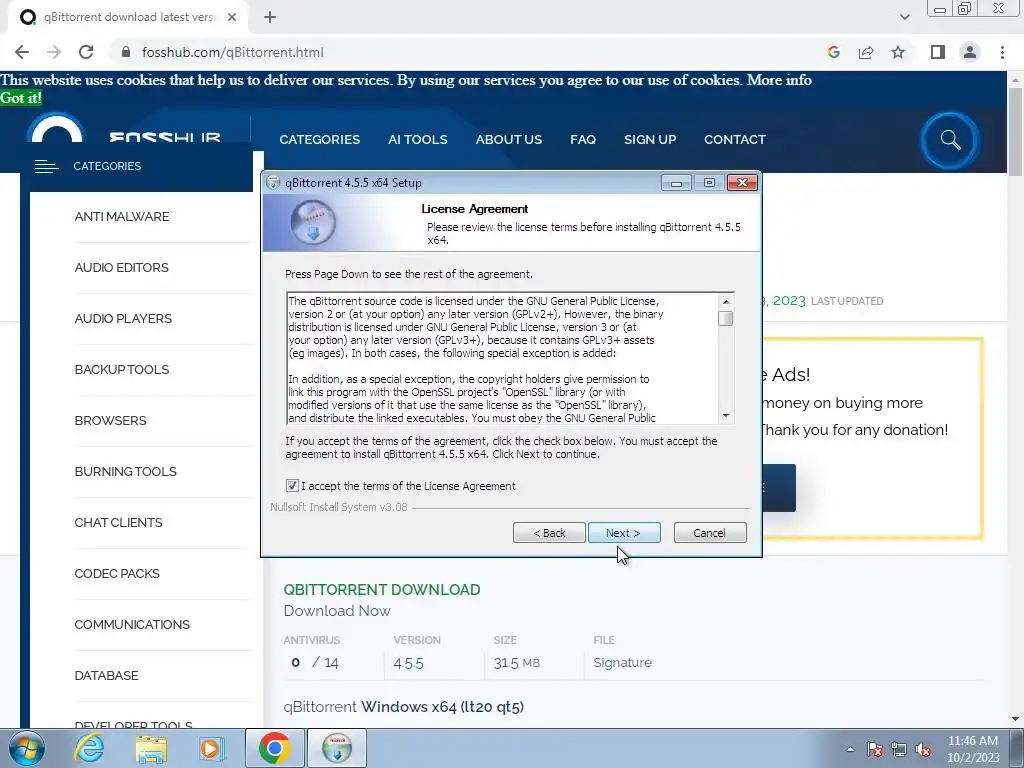1024x768 pixels.
Task: Bookmark page with star icon
Action: [898, 52]
